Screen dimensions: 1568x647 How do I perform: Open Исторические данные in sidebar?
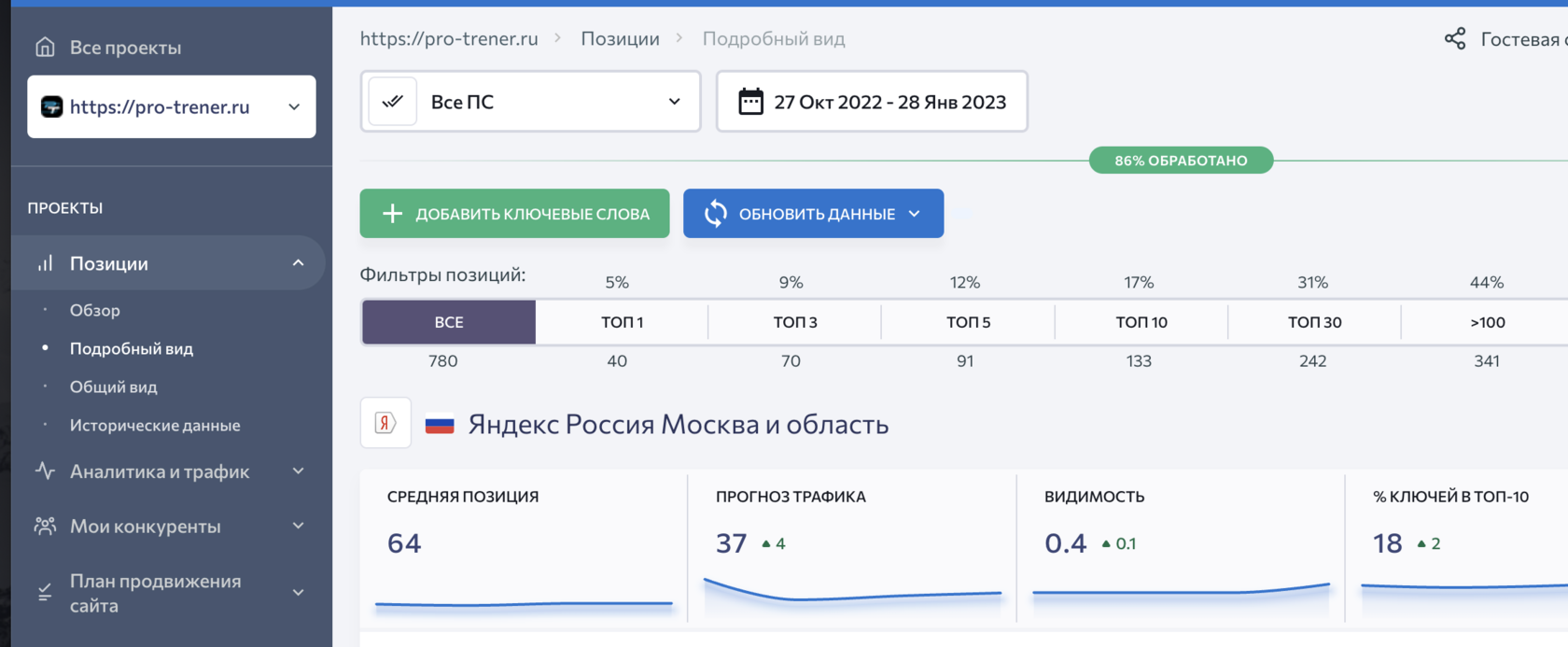155,425
